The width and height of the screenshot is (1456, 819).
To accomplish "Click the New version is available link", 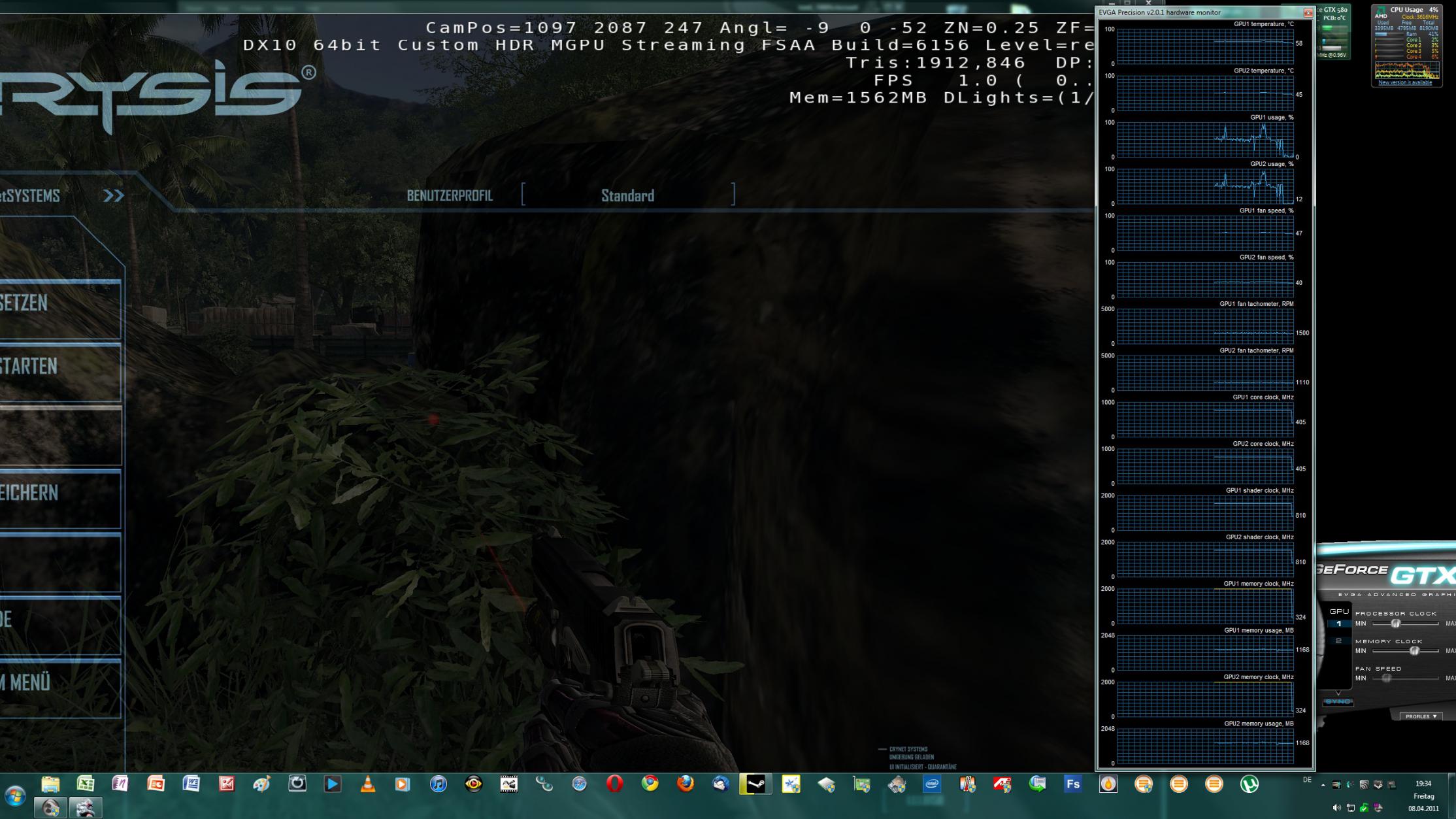I will [1404, 83].
